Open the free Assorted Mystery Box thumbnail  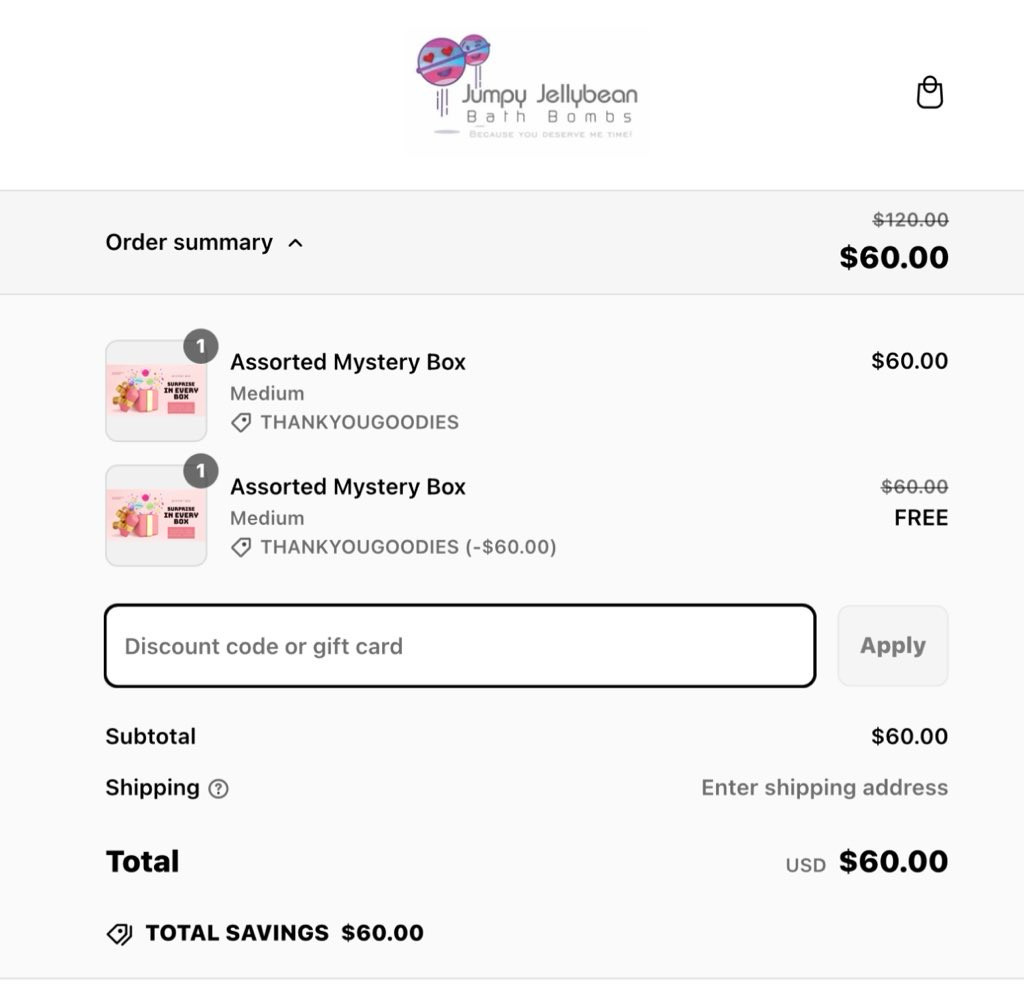[156, 515]
